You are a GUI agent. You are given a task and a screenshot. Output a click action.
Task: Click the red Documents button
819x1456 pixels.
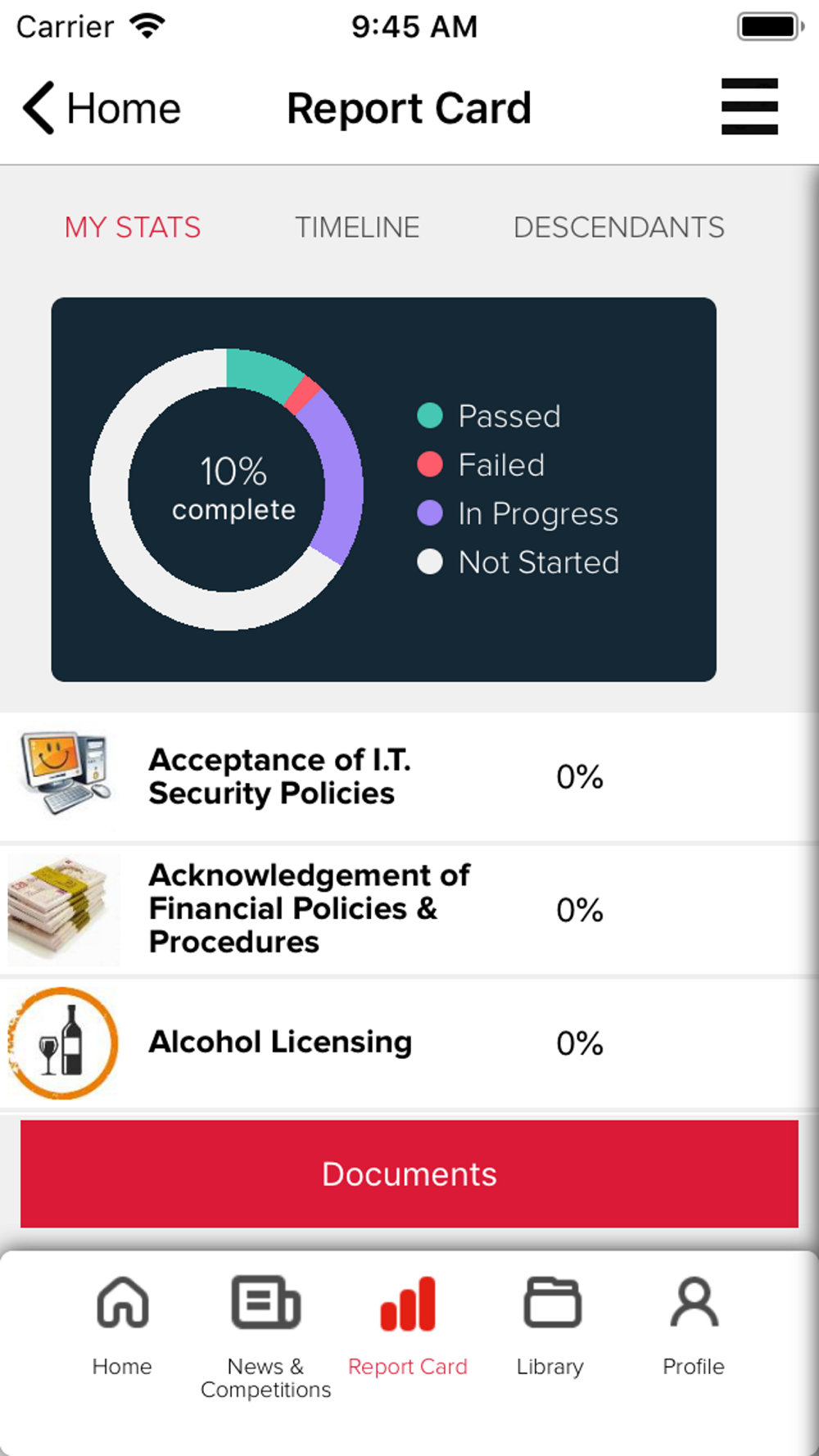[x=409, y=1173]
